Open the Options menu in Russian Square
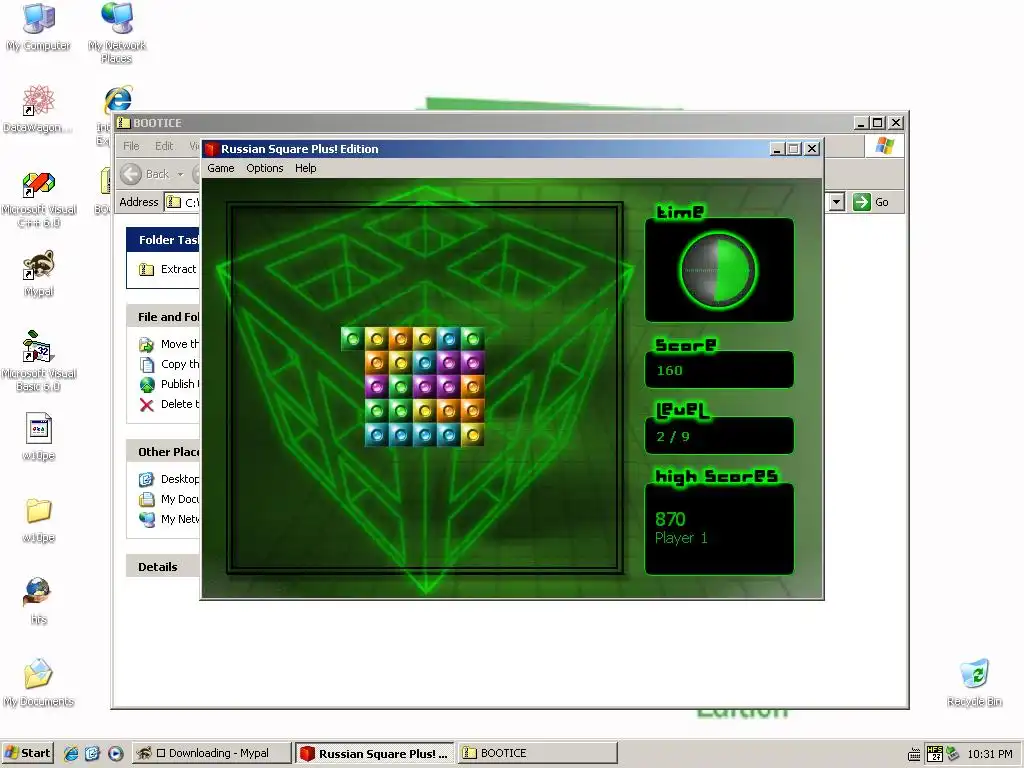This screenshot has width=1024, height=768. click(264, 168)
